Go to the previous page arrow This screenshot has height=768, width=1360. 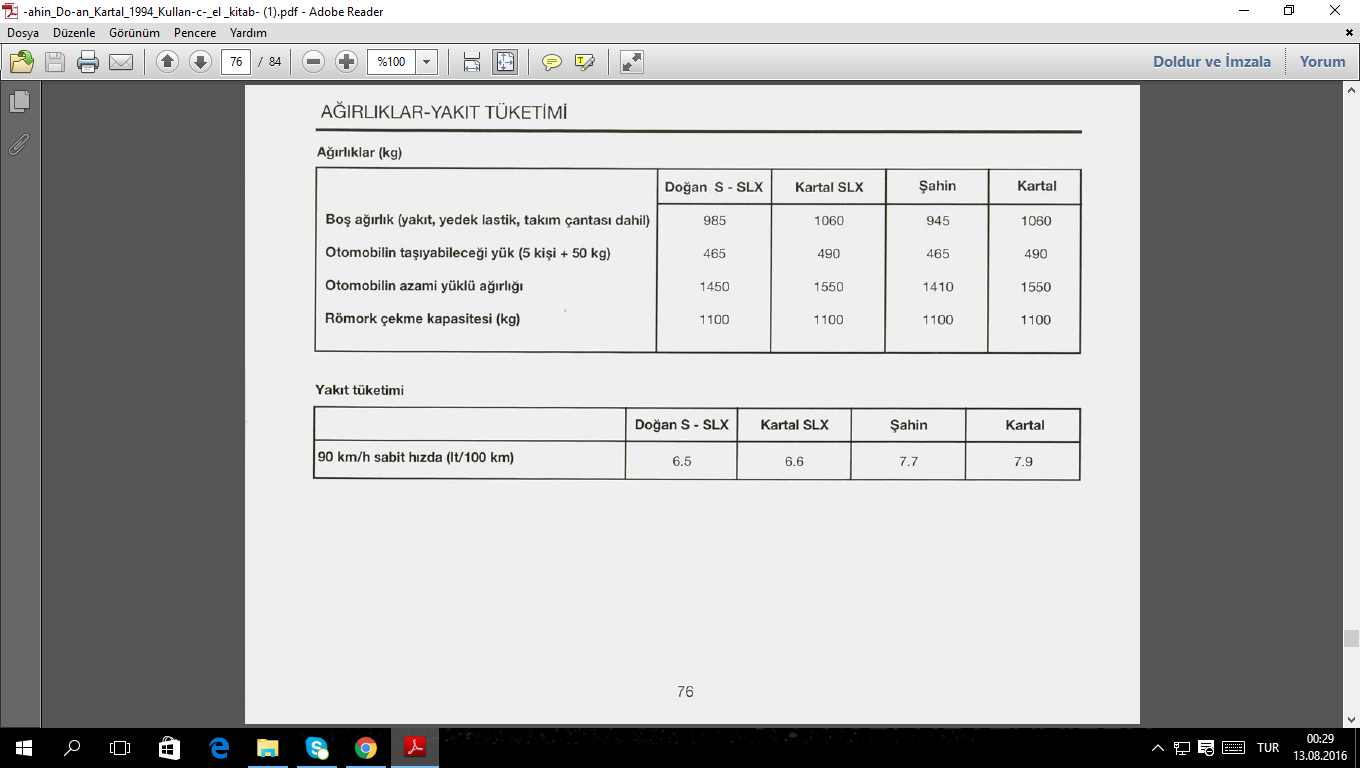[x=167, y=62]
